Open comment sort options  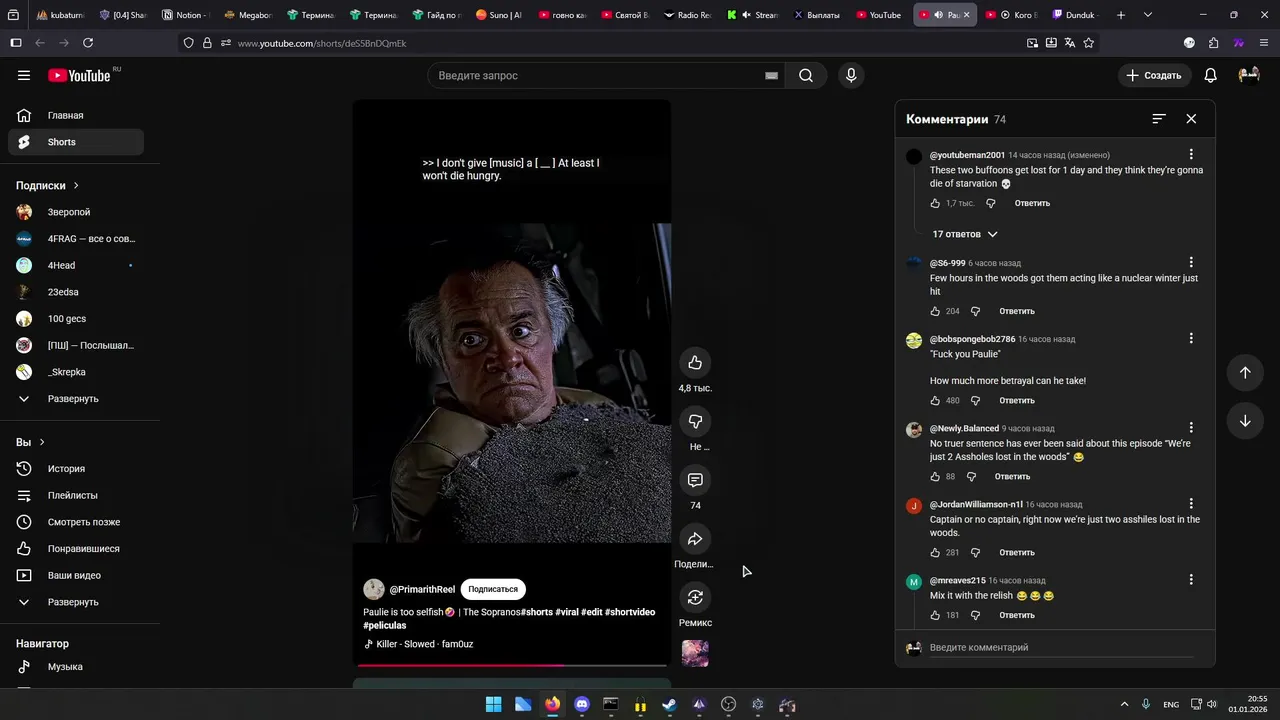coord(1159,118)
